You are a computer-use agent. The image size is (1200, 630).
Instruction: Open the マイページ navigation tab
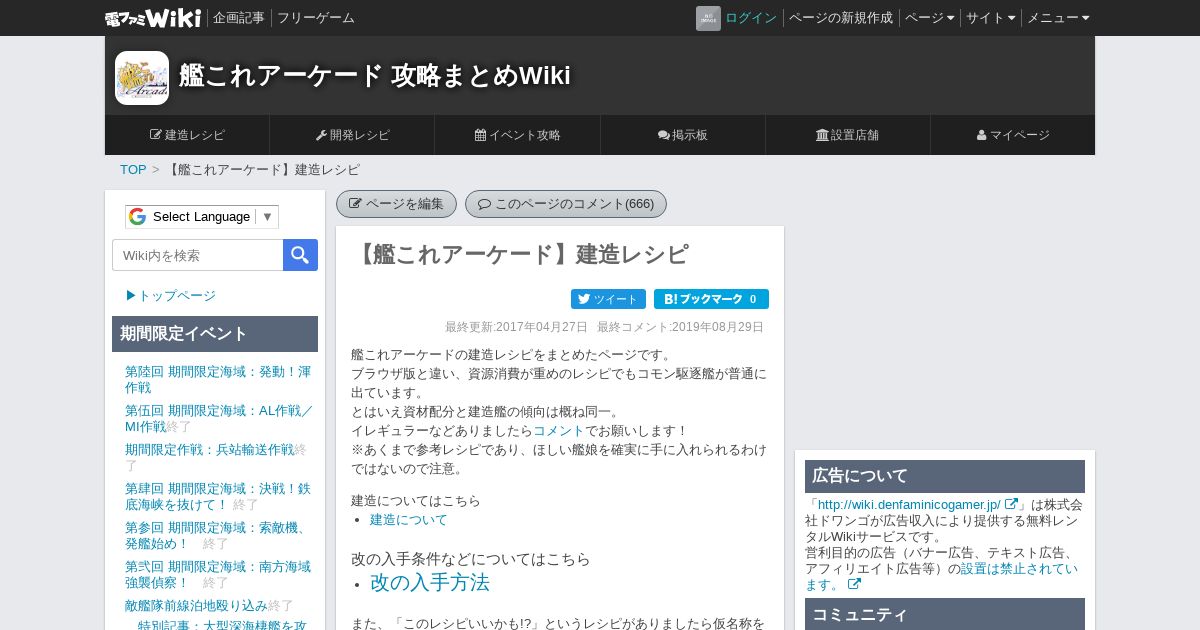coord(1013,135)
